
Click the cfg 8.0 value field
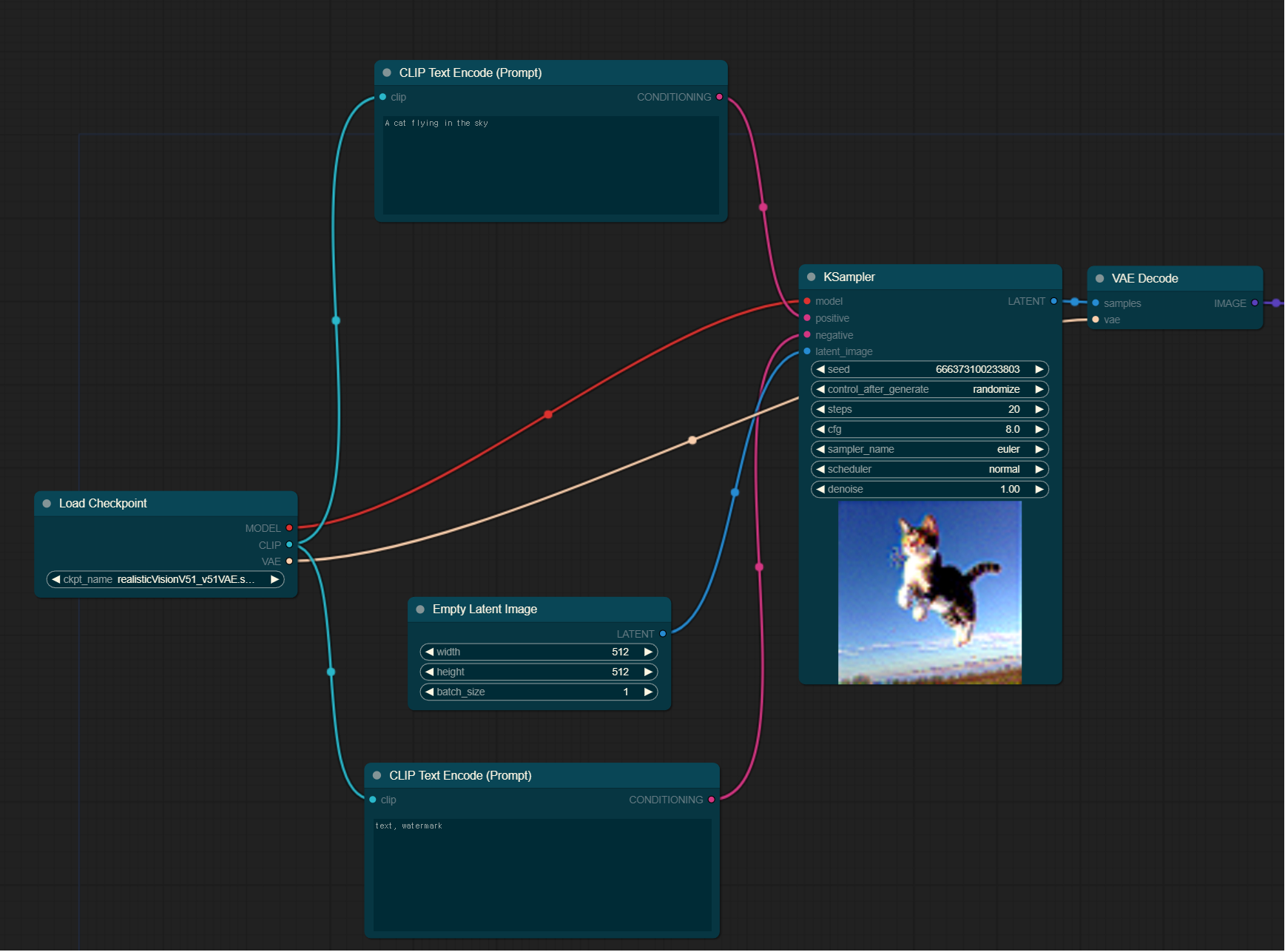point(930,429)
